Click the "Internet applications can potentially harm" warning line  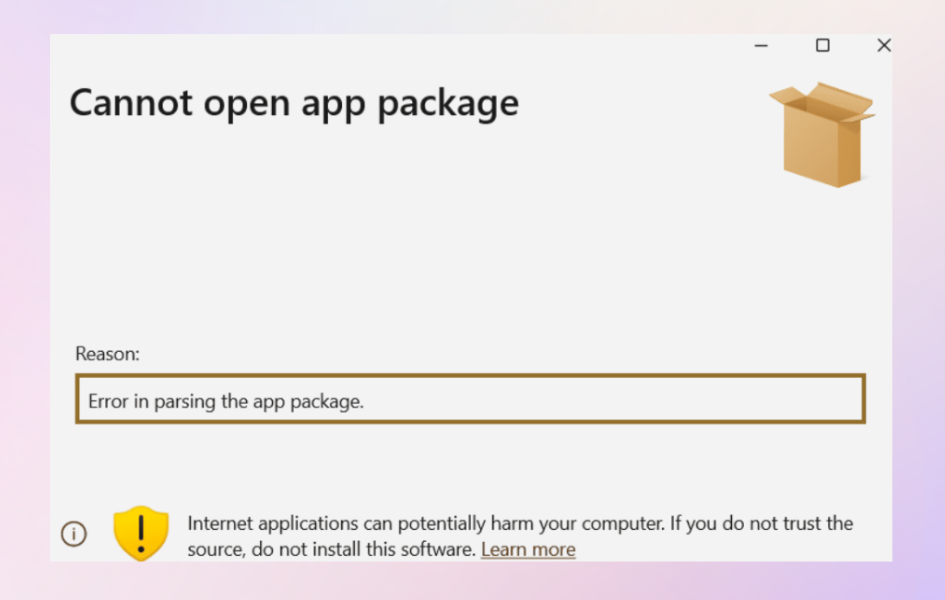pos(400,523)
